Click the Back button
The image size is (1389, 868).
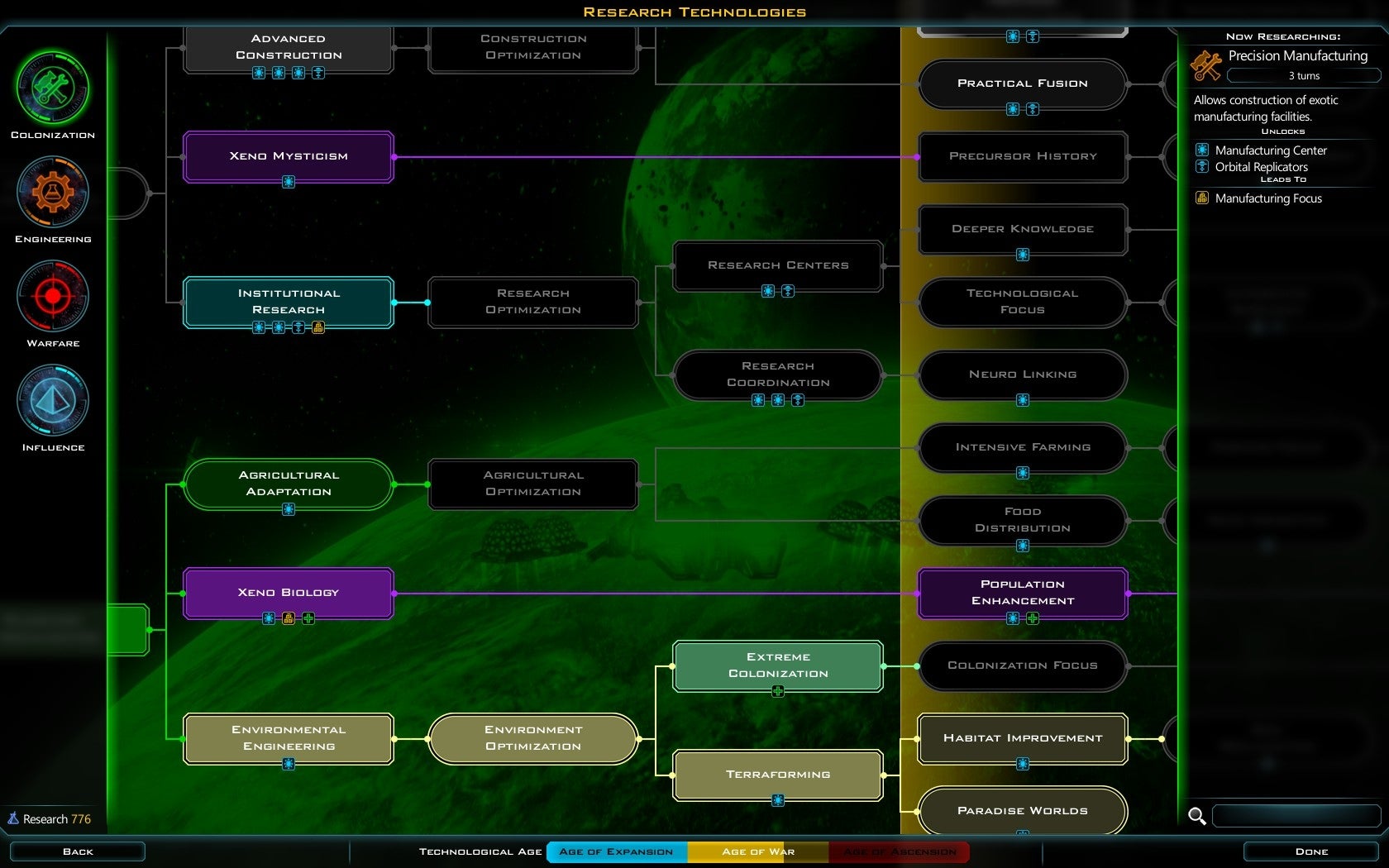[78, 851]
